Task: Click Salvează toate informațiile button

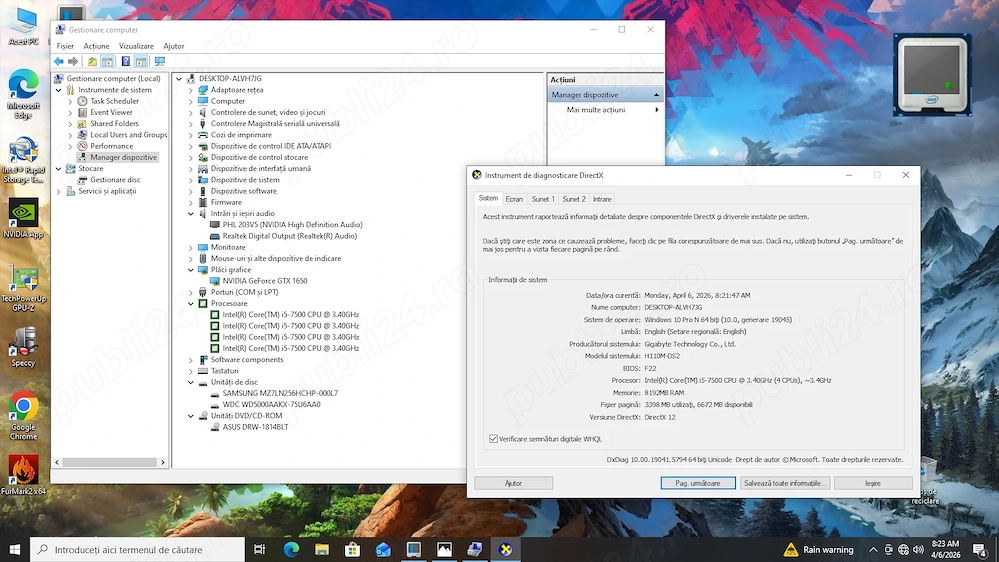Action: tap(786, 483)
